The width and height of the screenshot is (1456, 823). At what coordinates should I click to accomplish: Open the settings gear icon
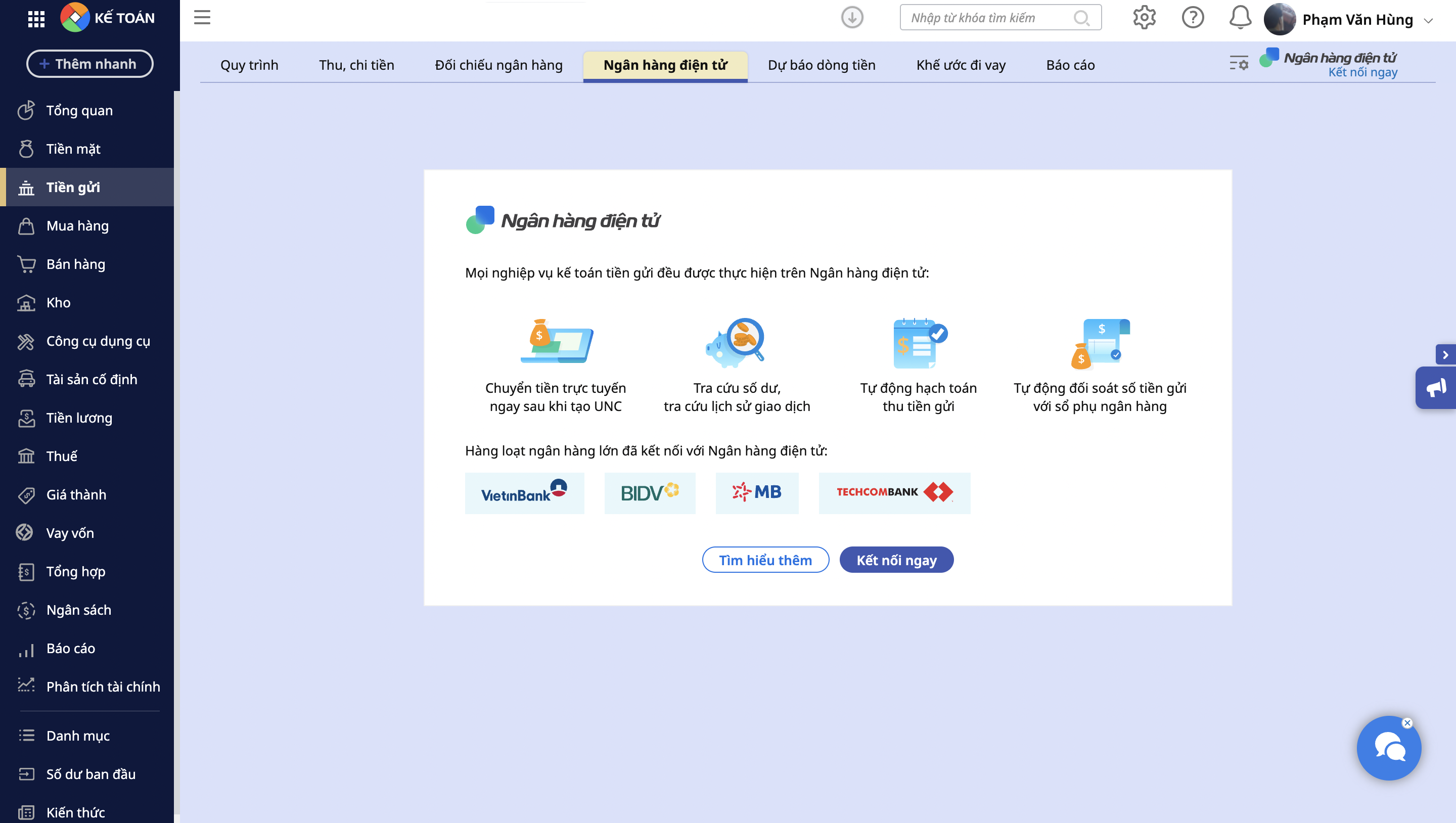pos(1144,18)
